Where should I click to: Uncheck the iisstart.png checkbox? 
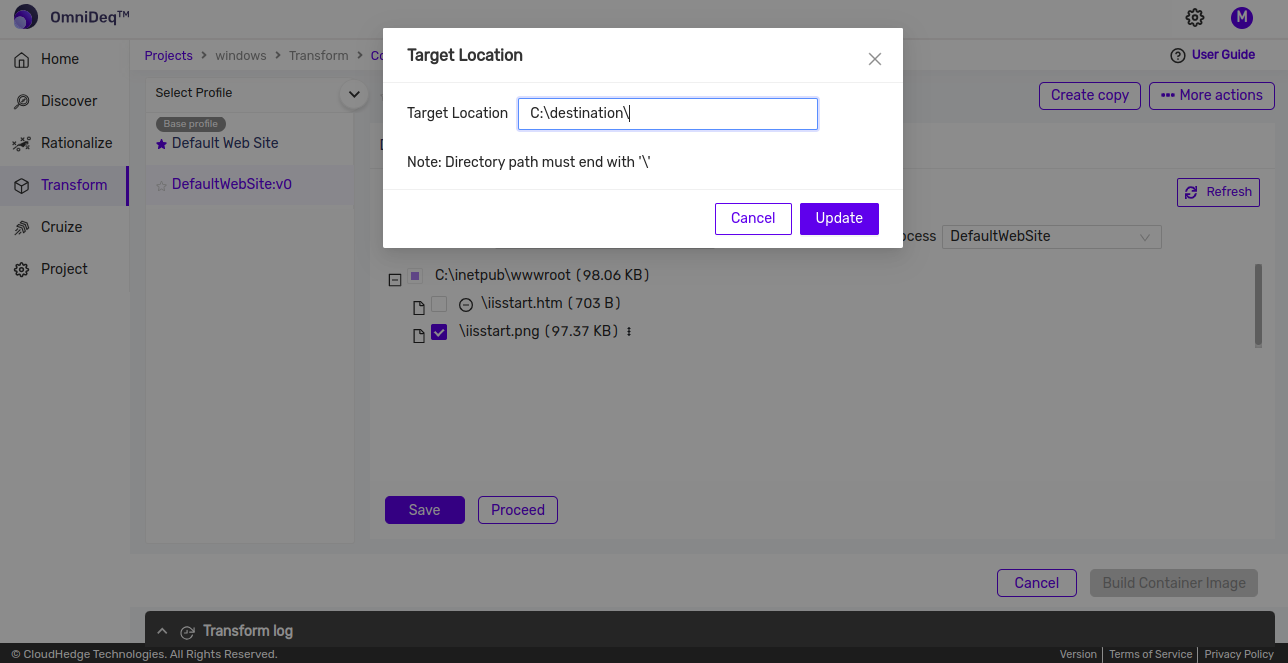pos(439,333)
